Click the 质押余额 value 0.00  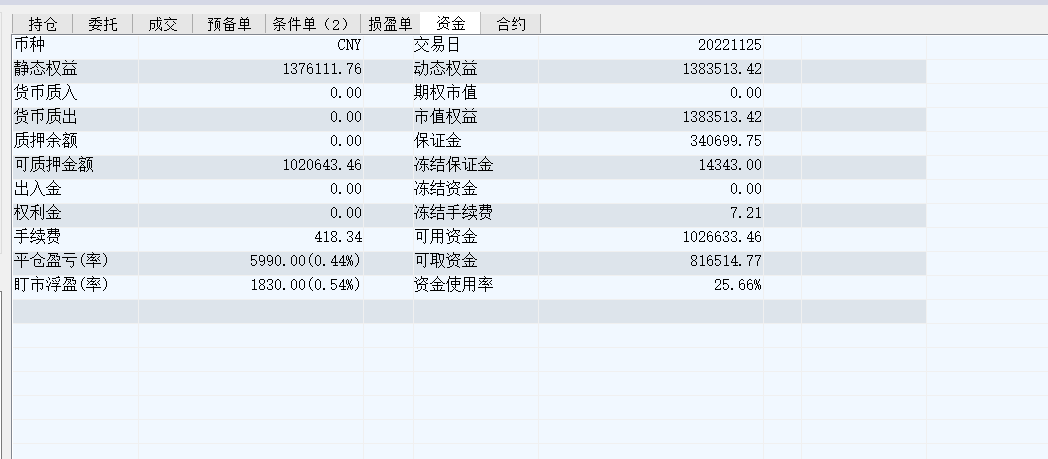pos(346,141)
